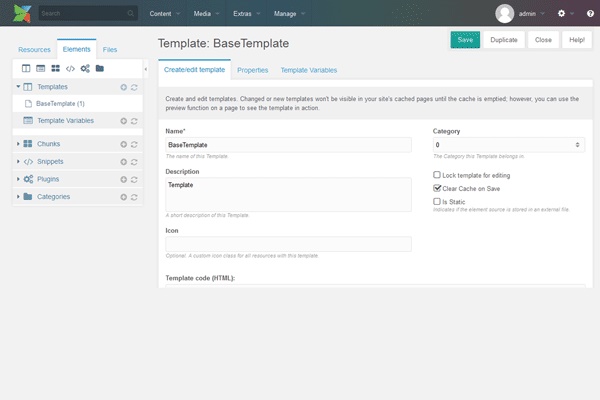This screenshot has height=400, width=600.
Task: Click new category folder toolbar icon
Action: point(99,69)
